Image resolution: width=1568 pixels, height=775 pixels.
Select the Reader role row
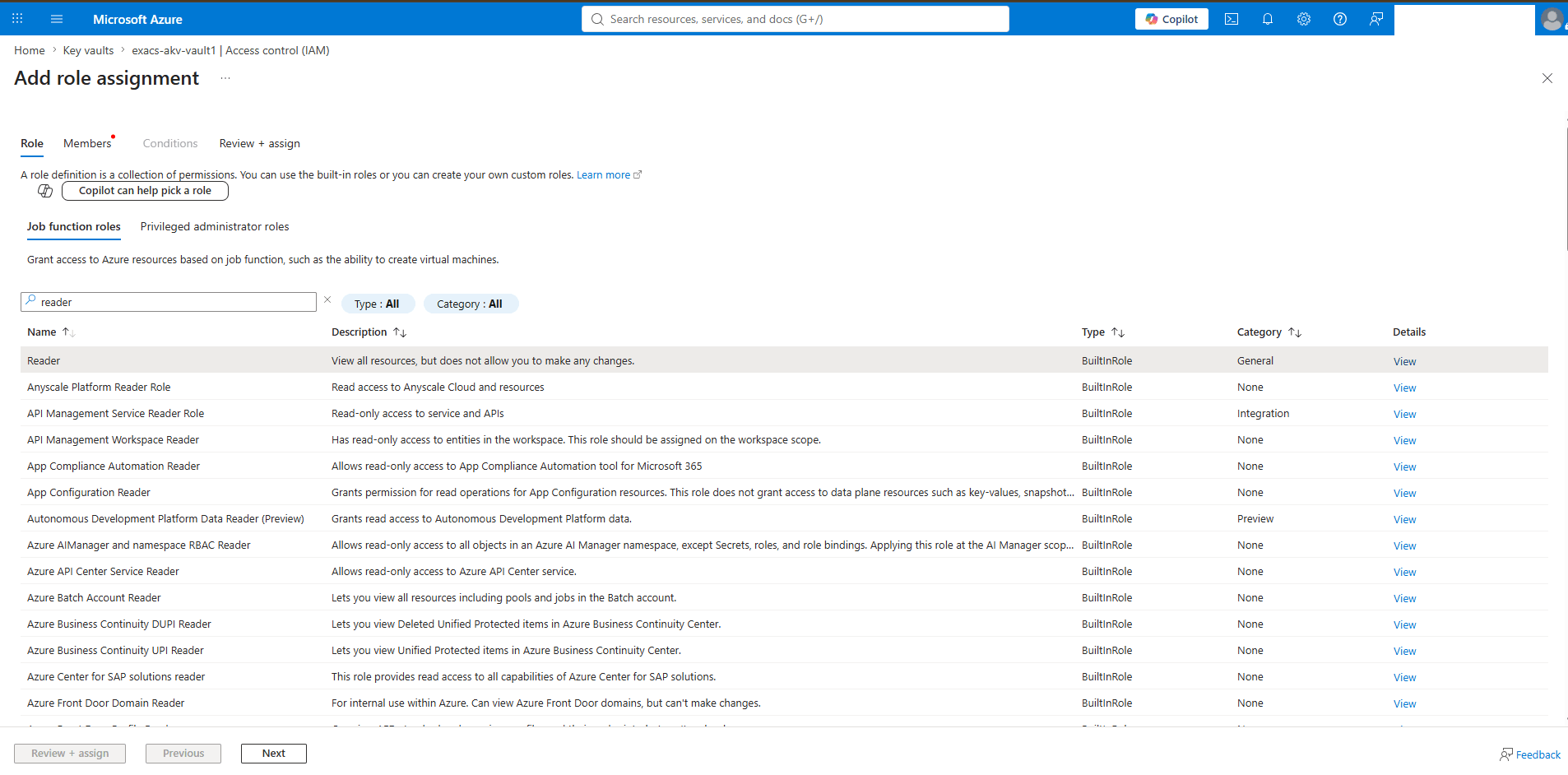(x=784, y=360)
